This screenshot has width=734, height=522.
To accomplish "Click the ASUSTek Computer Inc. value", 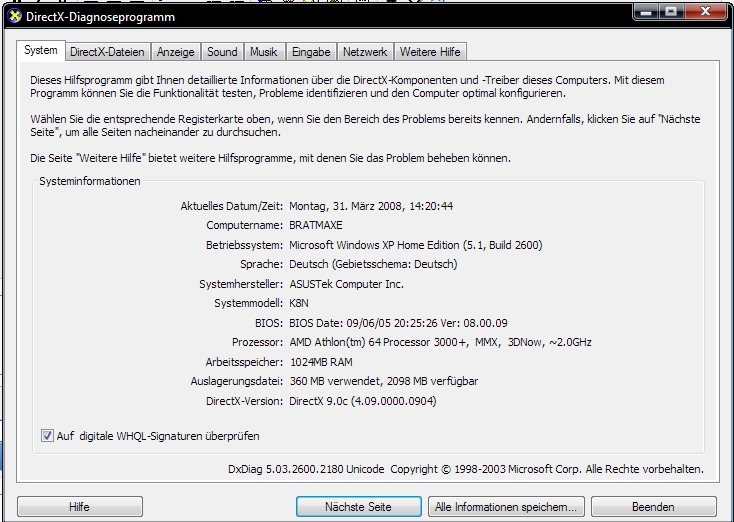I will [x=346, y=284].
